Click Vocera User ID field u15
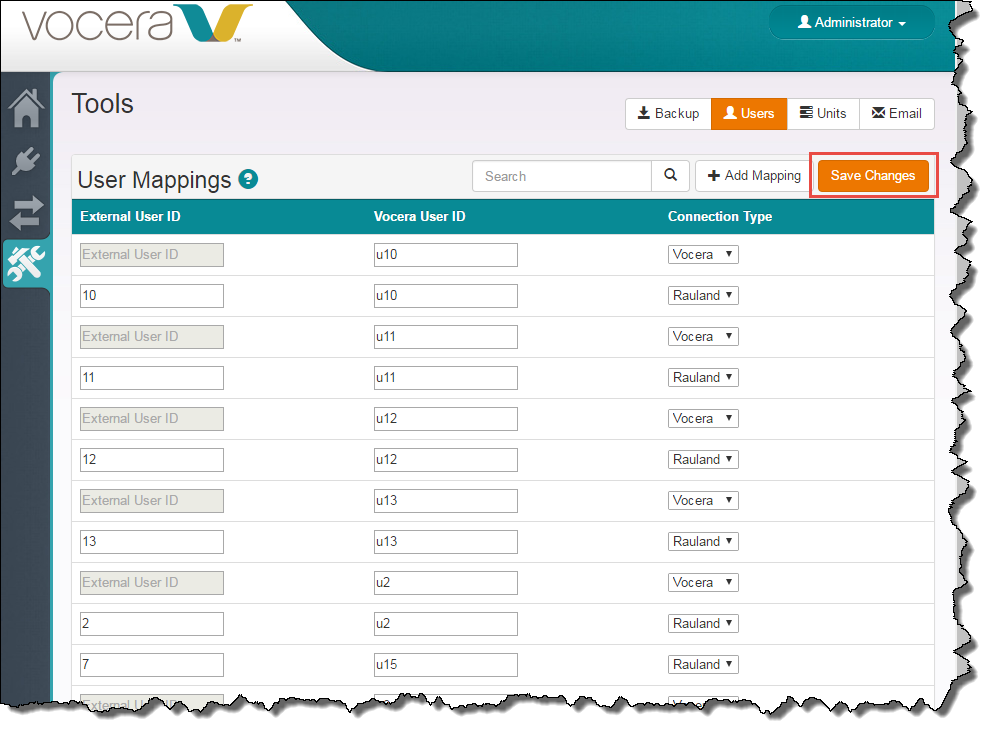995x737 pixels. coord(445,665)
